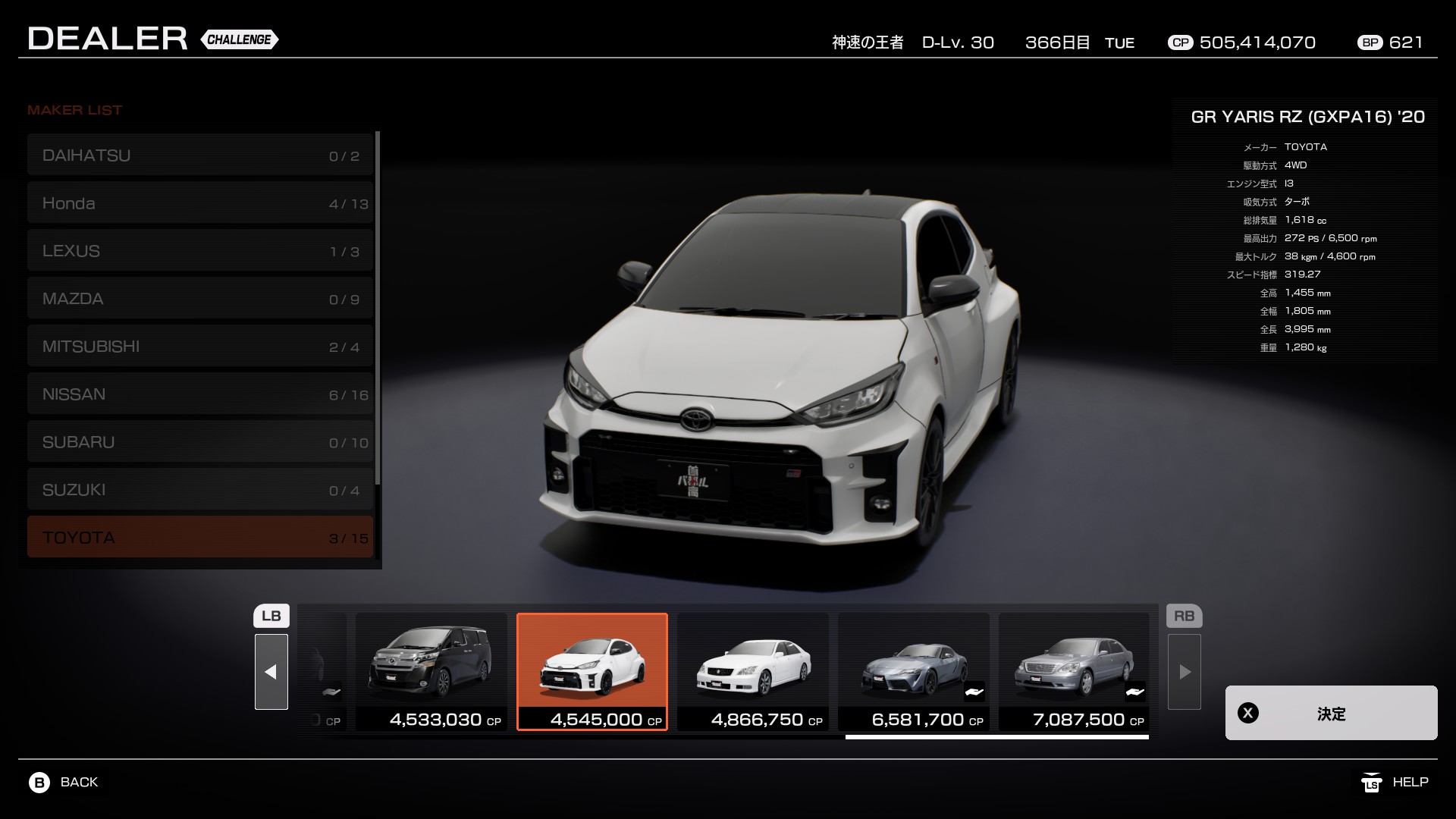The image size is (1456, 819).
Task: Click the CHALLENGE badge next to DEALER
Action: 240,39
